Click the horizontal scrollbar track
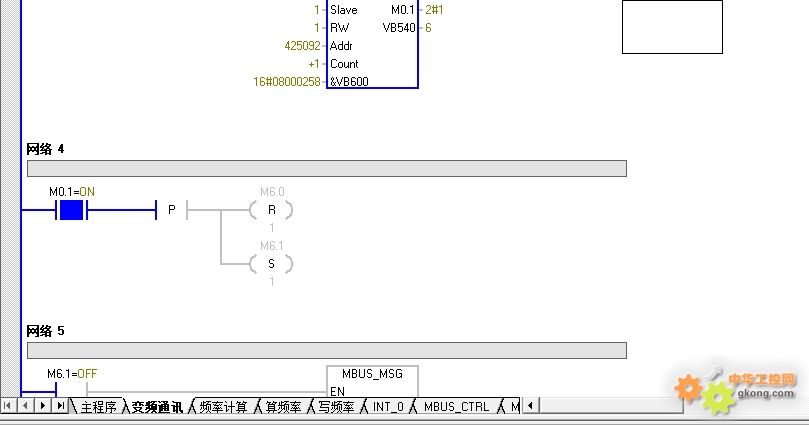Viewport: 809px width, 425px height. 611,405
